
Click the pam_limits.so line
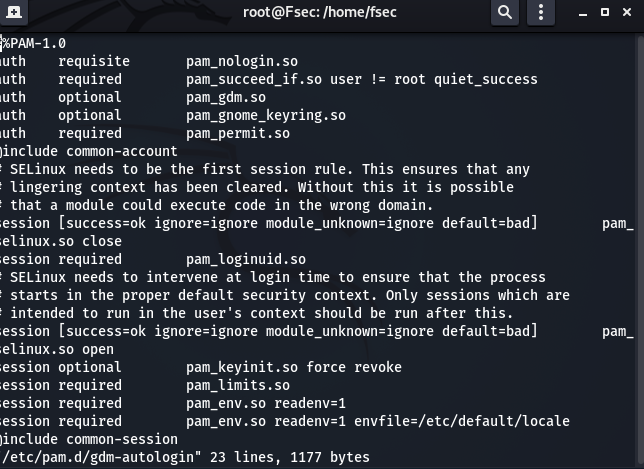[x=238, y=386]
